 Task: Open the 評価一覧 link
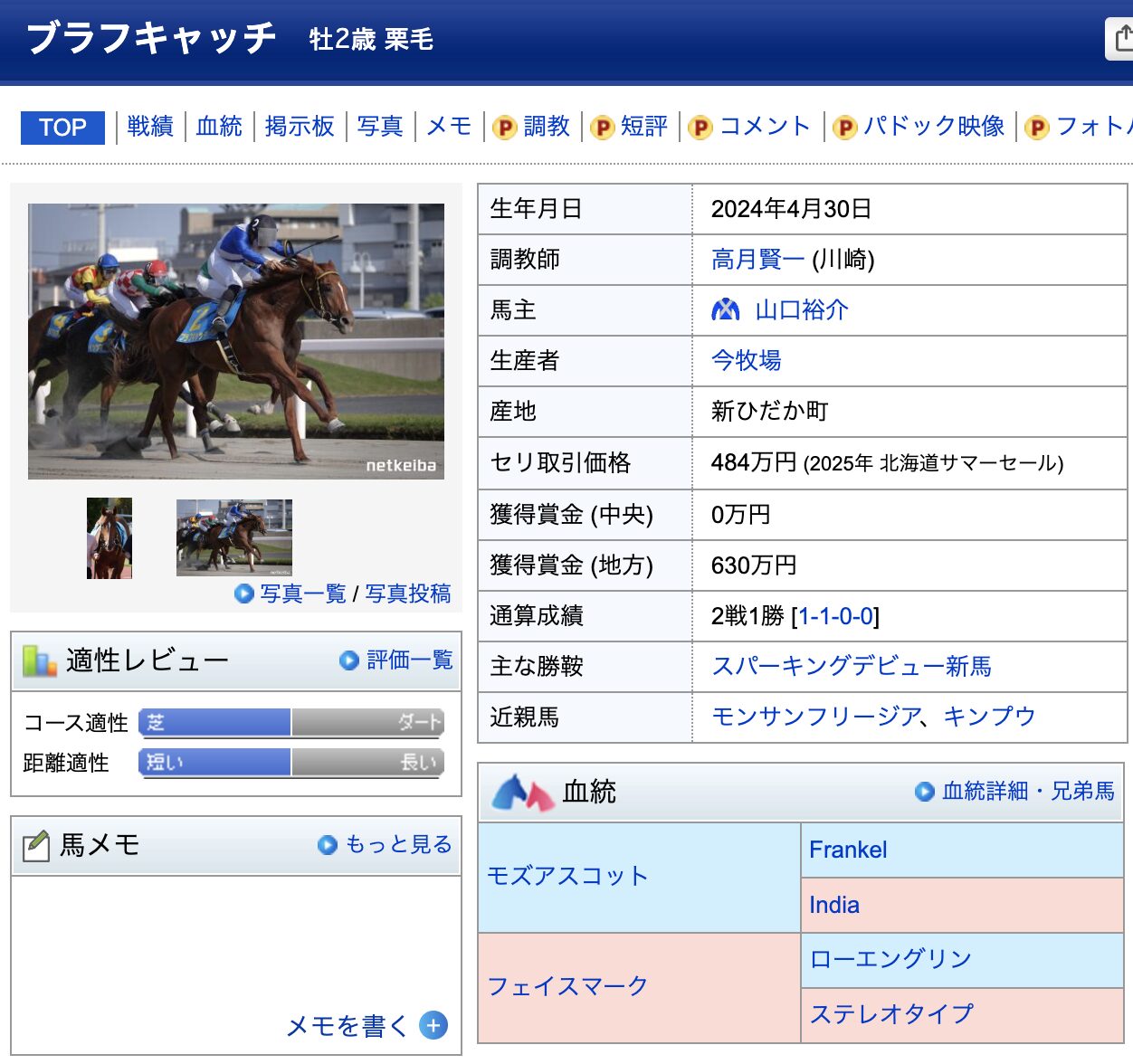tap(410, 660)
